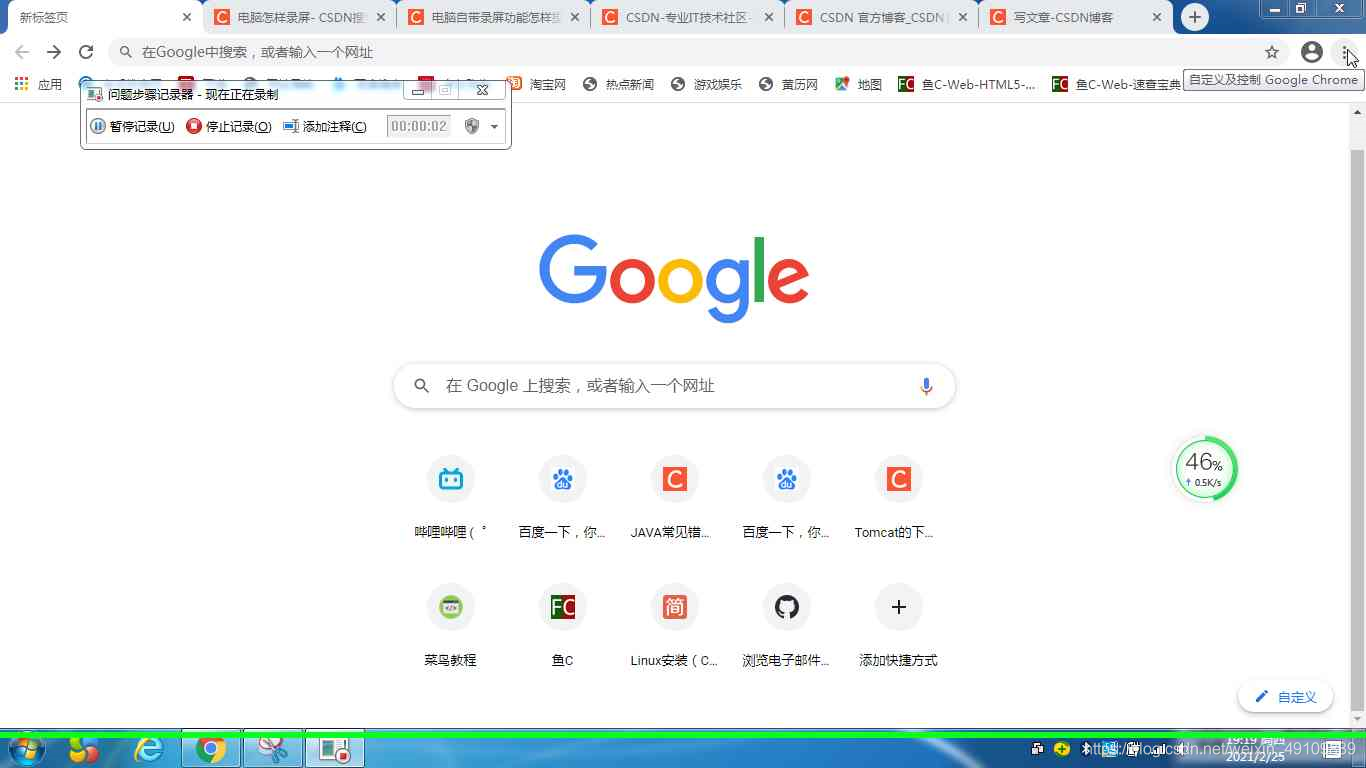Image resolution: width=1366 pixels, height=768 pixels.
Task: Click the Google search box
Action: point(674,386)
